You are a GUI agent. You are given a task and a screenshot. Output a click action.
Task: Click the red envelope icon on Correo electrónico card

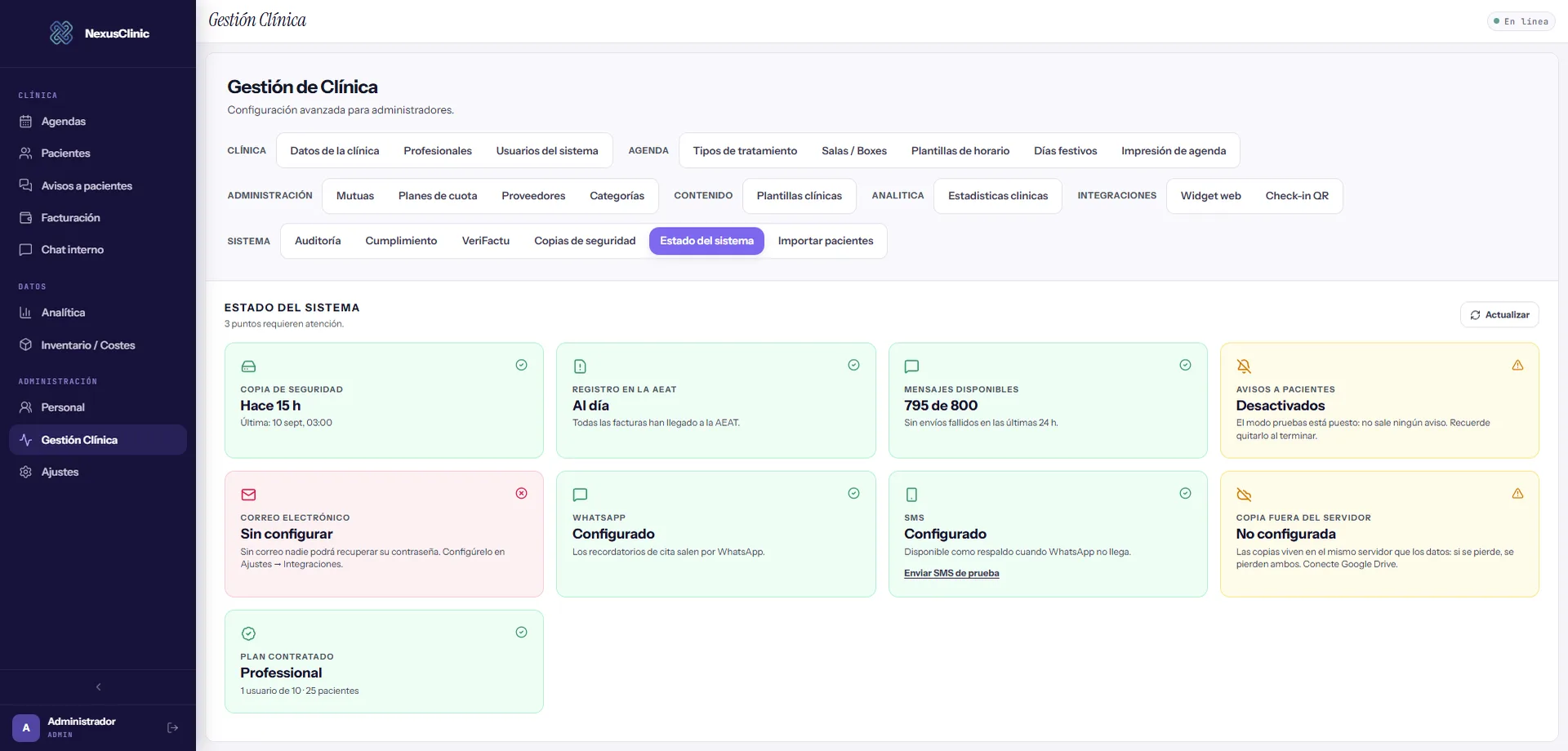(x=248, y=495)
